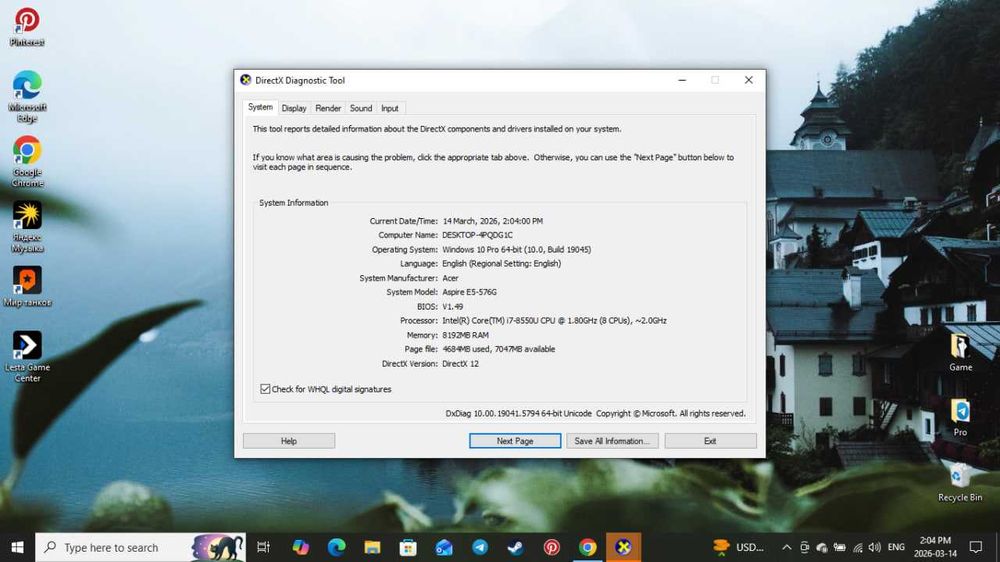
Task: Click the Help button
Action: point(289,441)
